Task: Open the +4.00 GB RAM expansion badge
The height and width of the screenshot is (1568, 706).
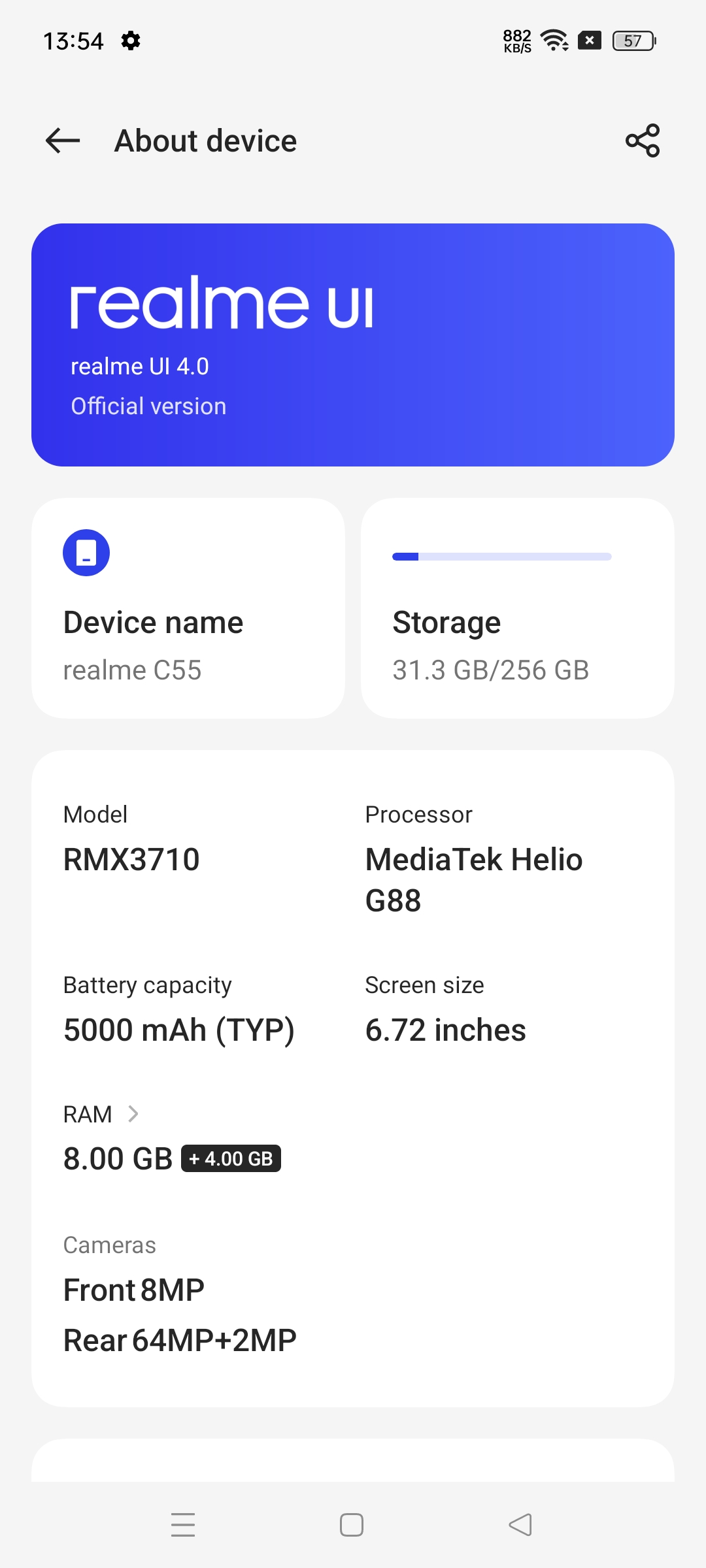Action: point(231,1158)
